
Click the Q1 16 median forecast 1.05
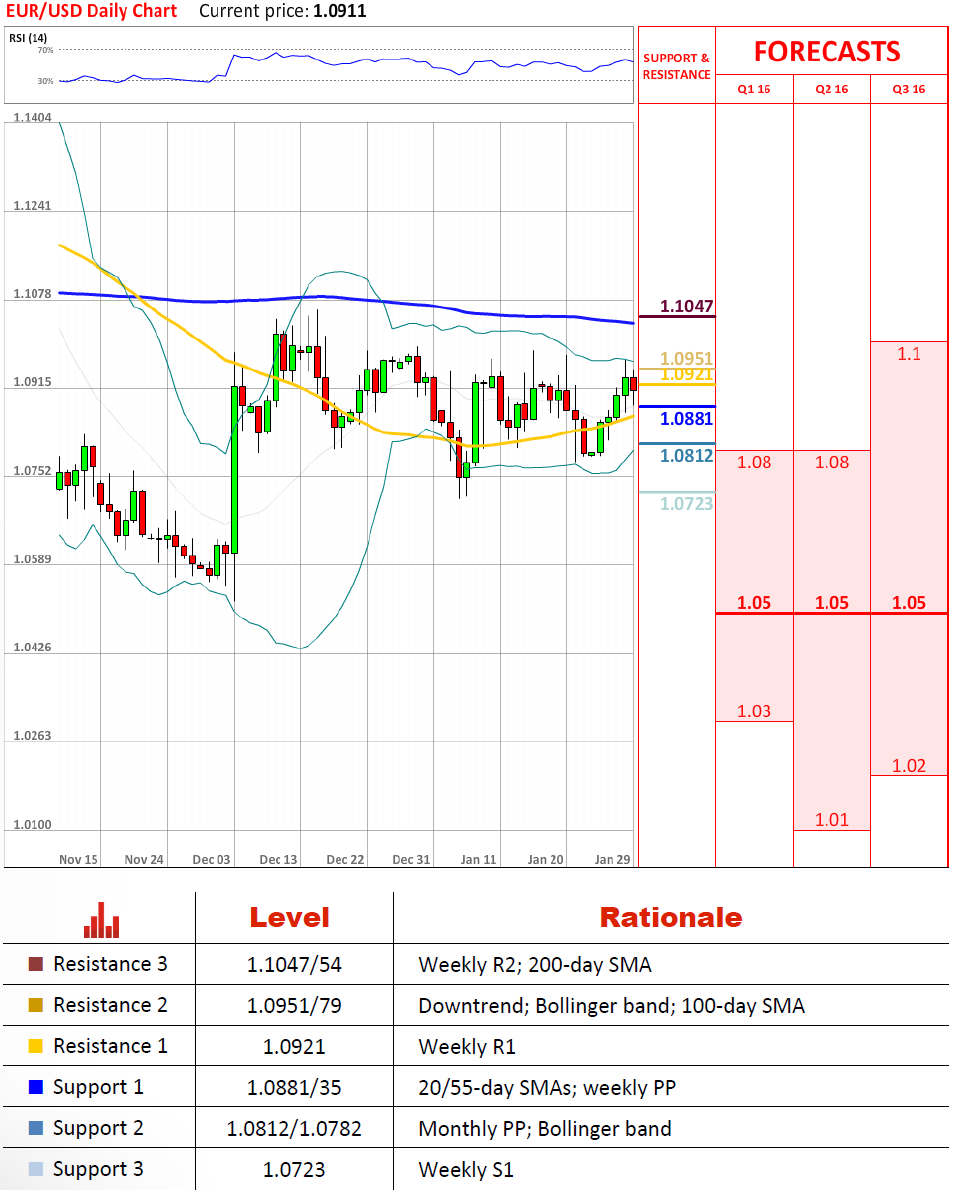(754, 603)
